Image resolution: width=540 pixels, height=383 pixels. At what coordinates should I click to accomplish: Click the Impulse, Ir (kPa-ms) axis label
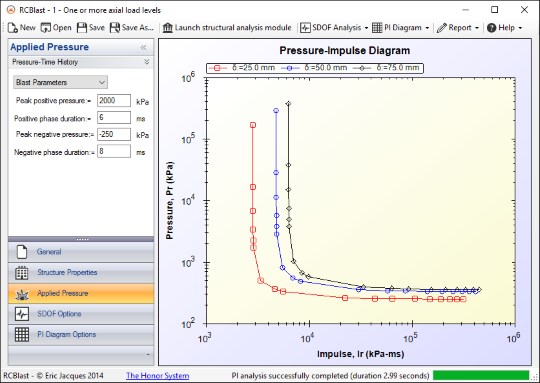[361, 354]
